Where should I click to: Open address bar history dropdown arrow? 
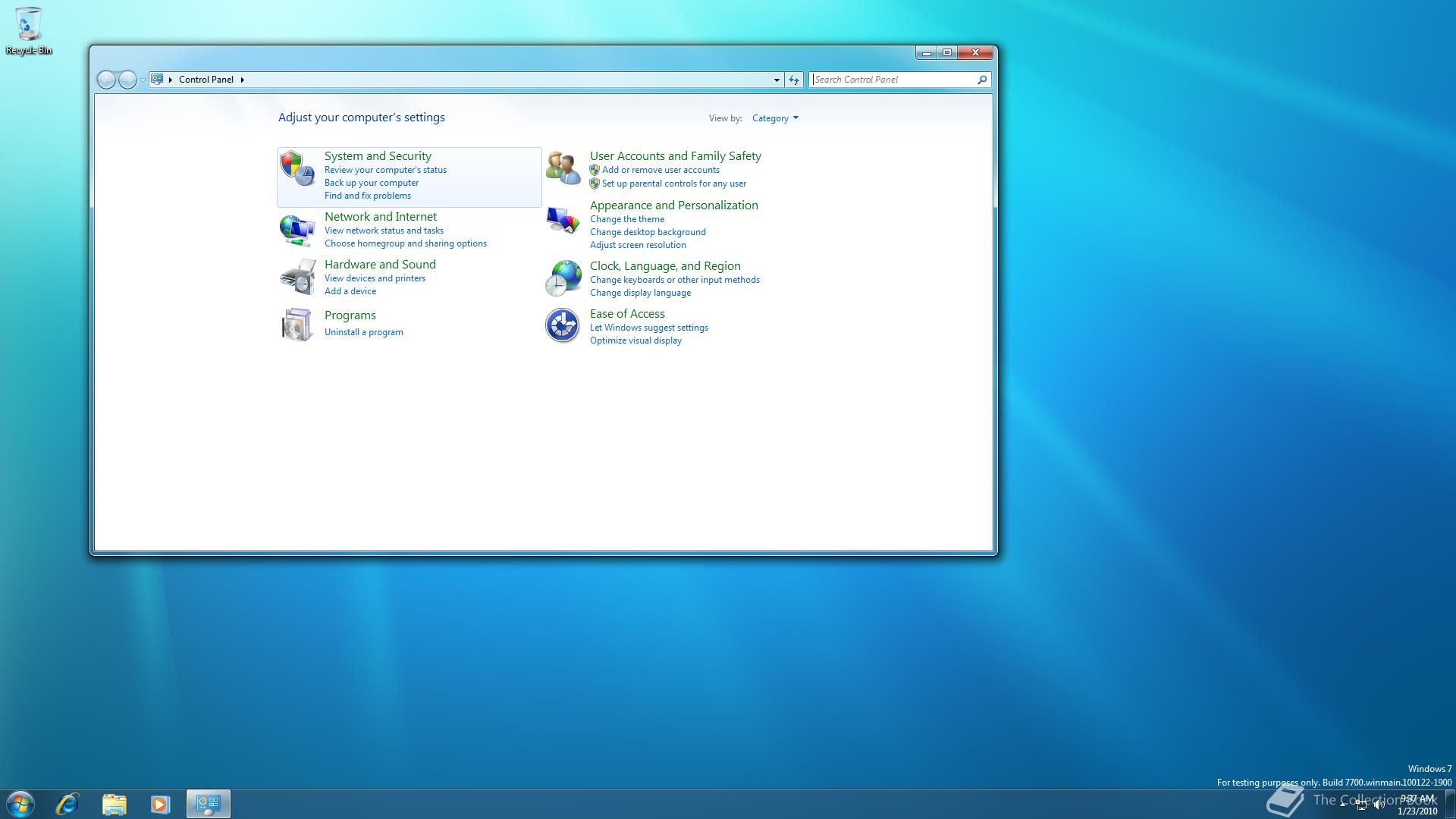click(x=777, y=80)
